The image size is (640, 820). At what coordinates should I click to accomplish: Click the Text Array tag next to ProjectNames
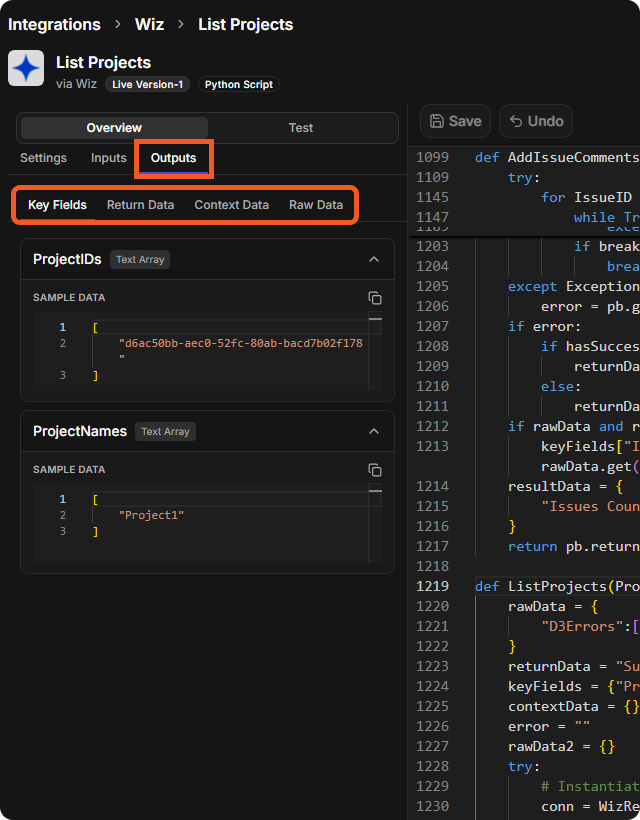[165, 431]
